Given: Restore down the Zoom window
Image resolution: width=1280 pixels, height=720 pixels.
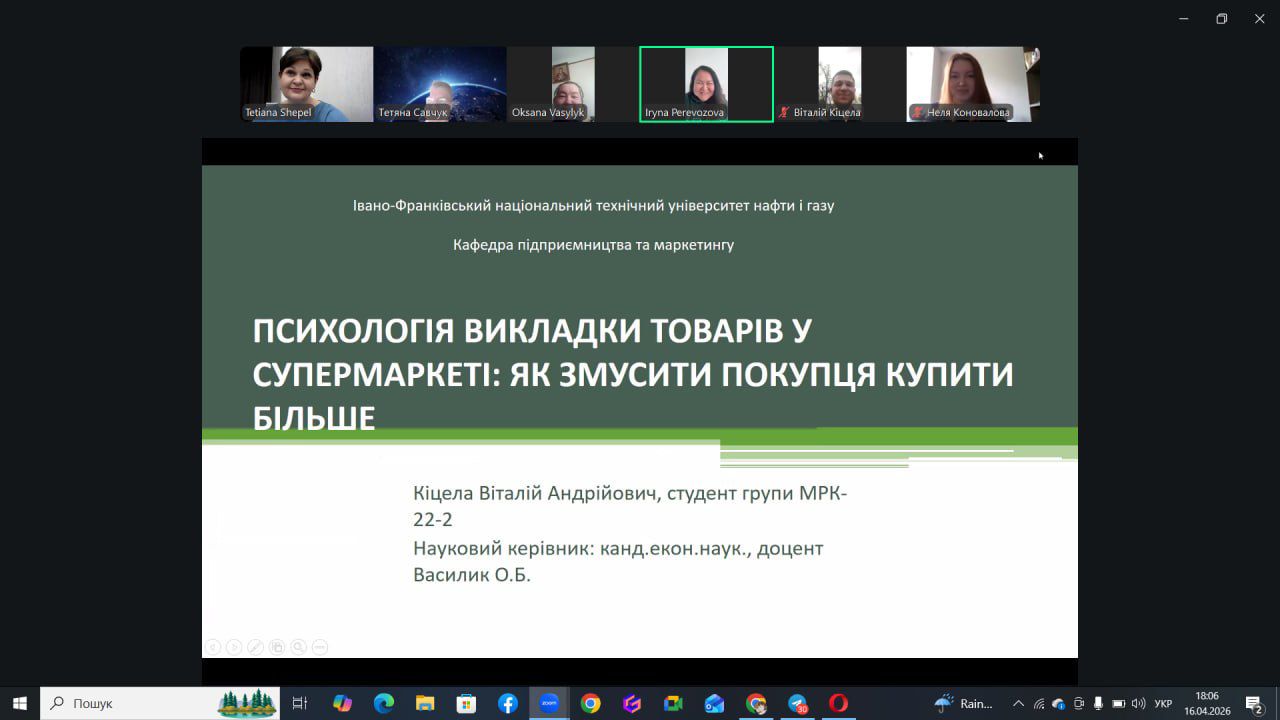Looking at the screenshot, I should coord(1221,18).
